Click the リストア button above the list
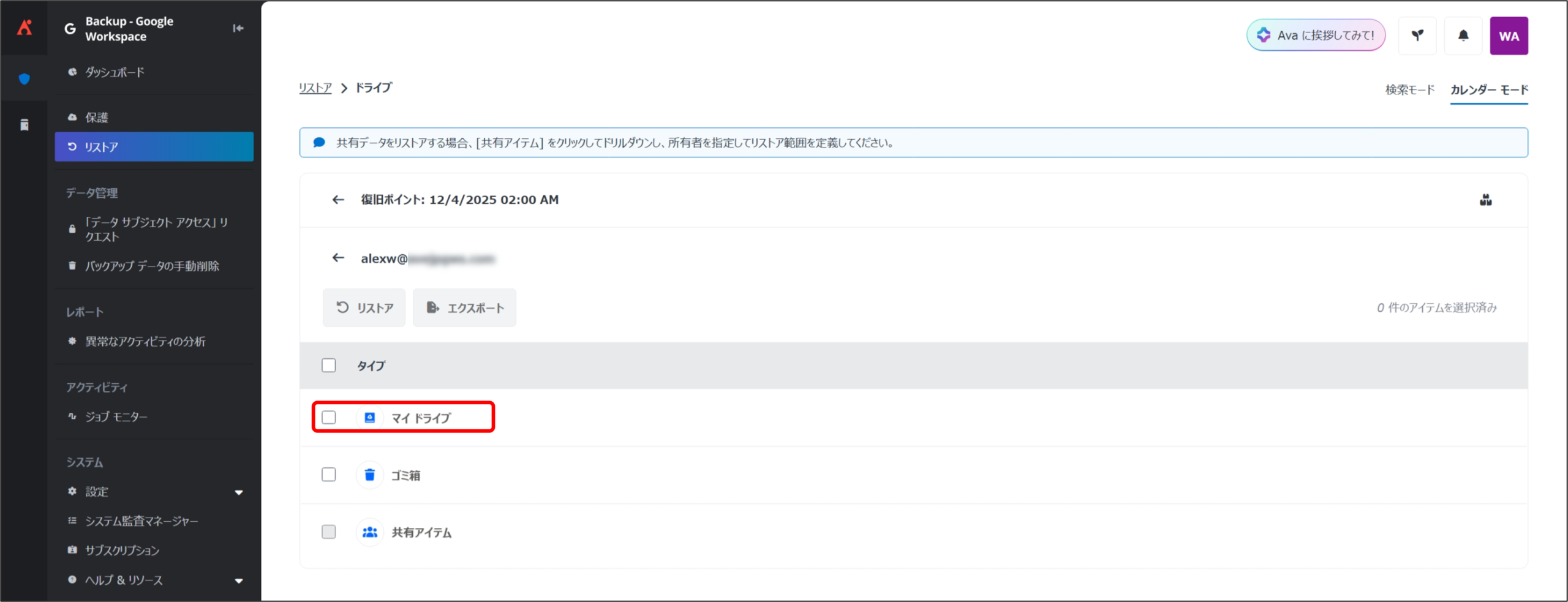The width and height of the screenshot is (1568, 602). click(364, 307)
